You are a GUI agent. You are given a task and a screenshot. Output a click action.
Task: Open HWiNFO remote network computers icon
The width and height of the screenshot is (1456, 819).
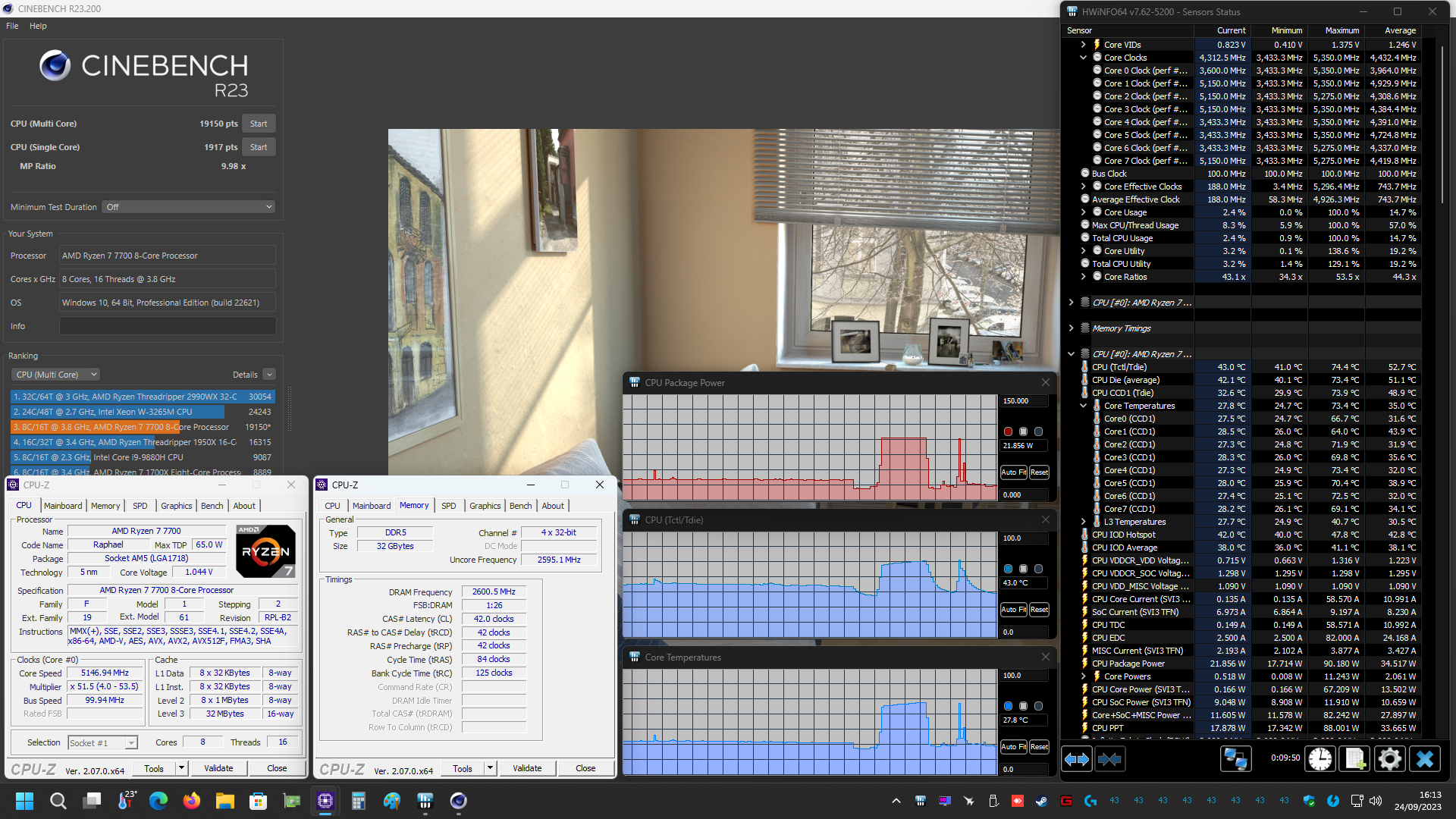[1235, 759]
